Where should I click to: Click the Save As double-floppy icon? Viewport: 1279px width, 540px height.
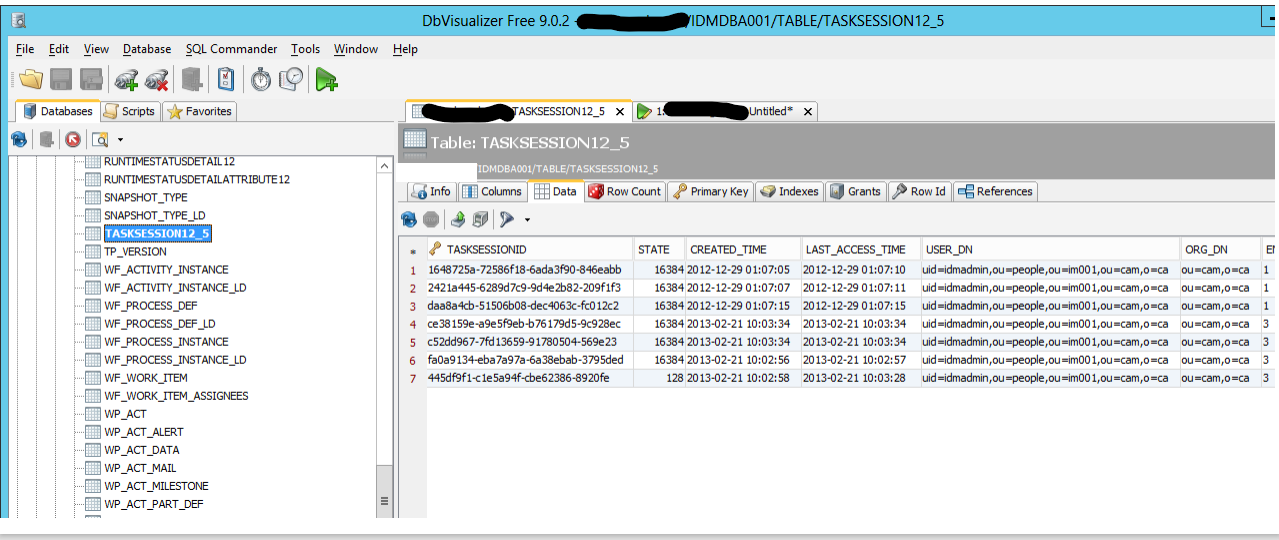click(x=91, y=79)
